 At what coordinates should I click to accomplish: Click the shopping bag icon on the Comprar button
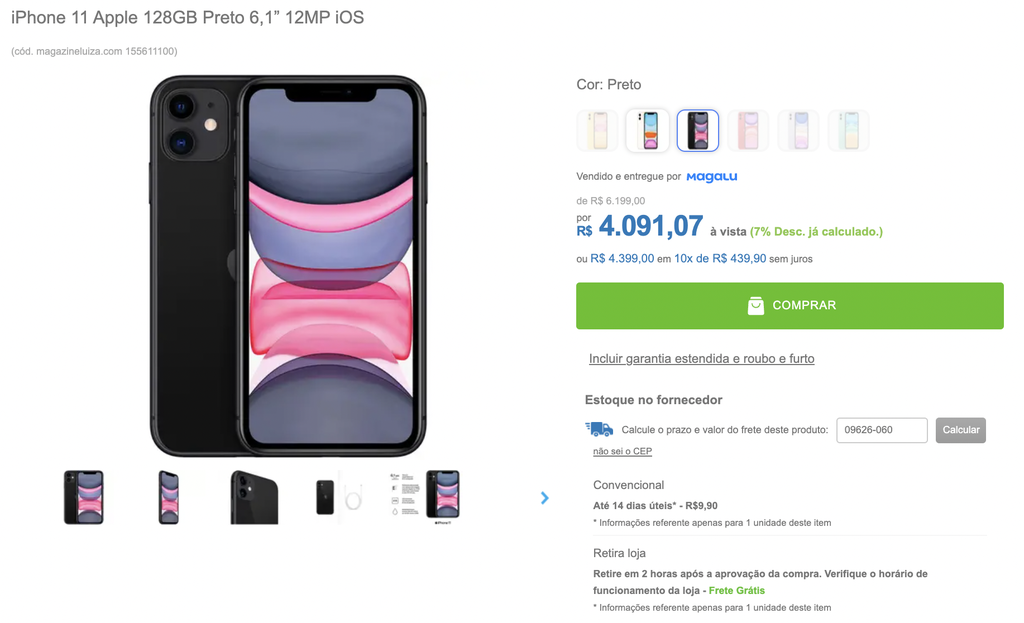coord(756,306)
